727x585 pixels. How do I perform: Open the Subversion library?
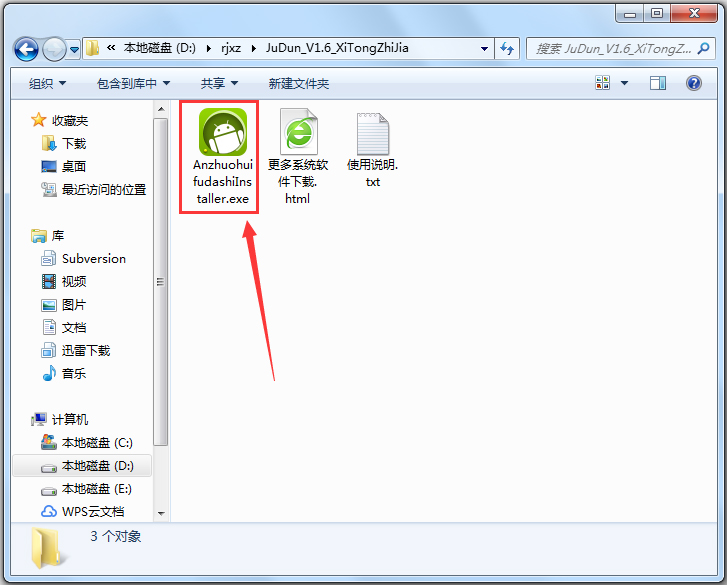(x=94, y=259)
